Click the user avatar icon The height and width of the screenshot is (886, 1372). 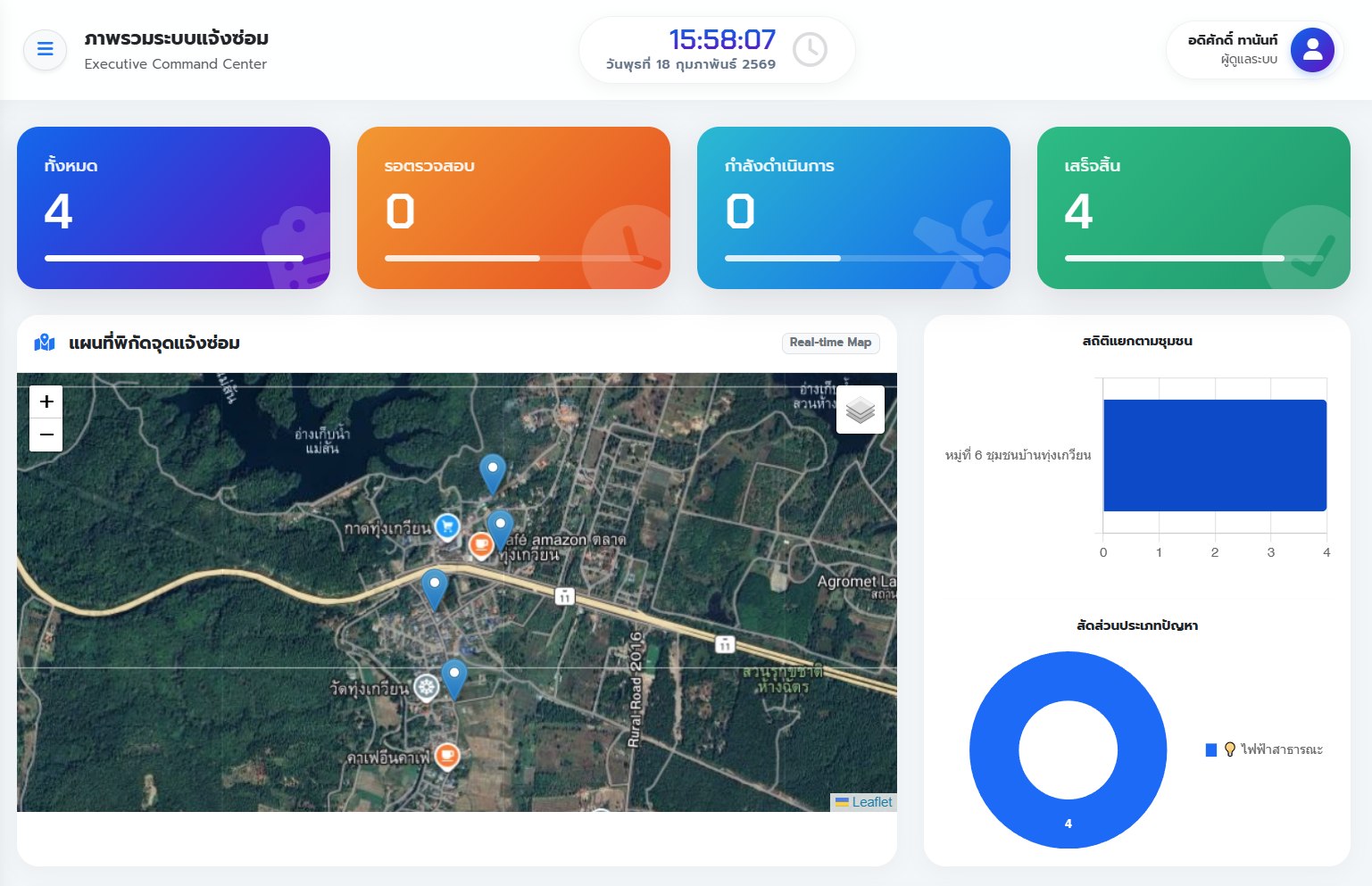(1311, 50)
